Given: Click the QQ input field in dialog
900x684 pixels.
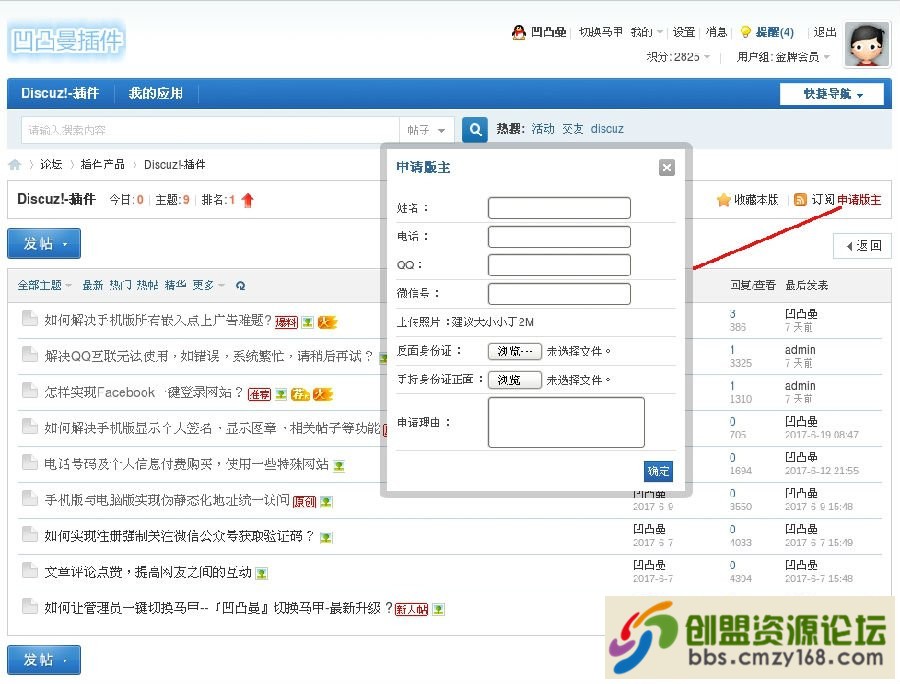Looking at the screenshot, I should [559, 265].
